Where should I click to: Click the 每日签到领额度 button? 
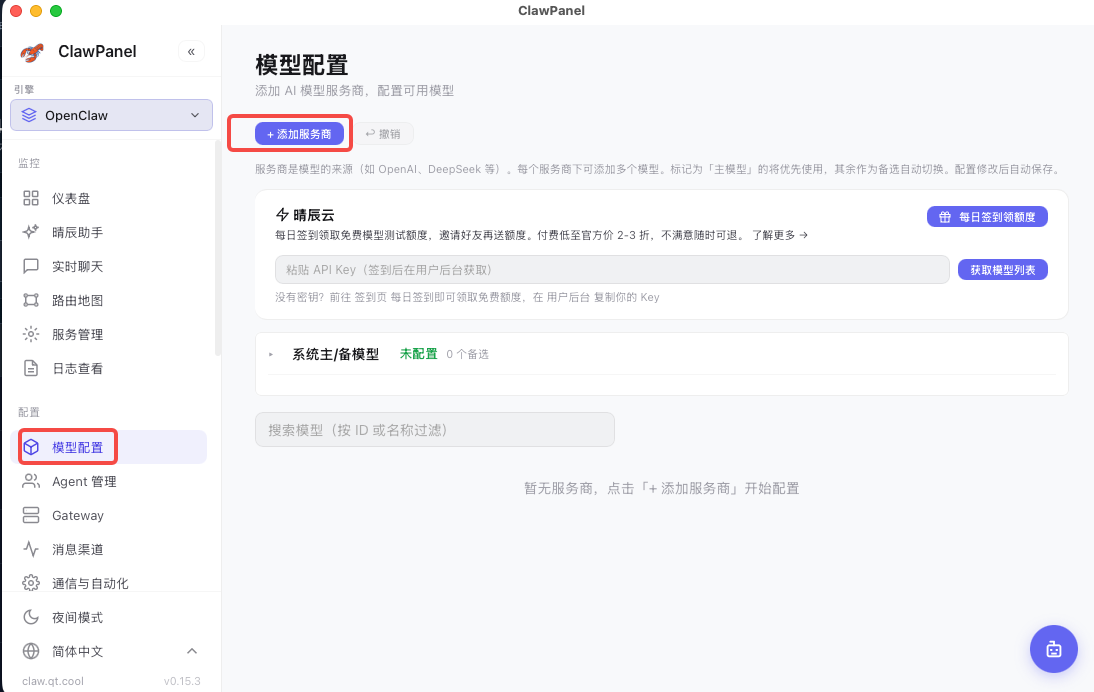click(987, 217)
